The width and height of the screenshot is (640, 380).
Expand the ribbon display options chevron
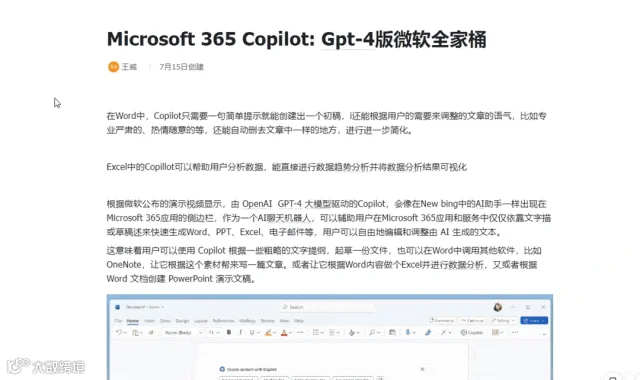544,334
